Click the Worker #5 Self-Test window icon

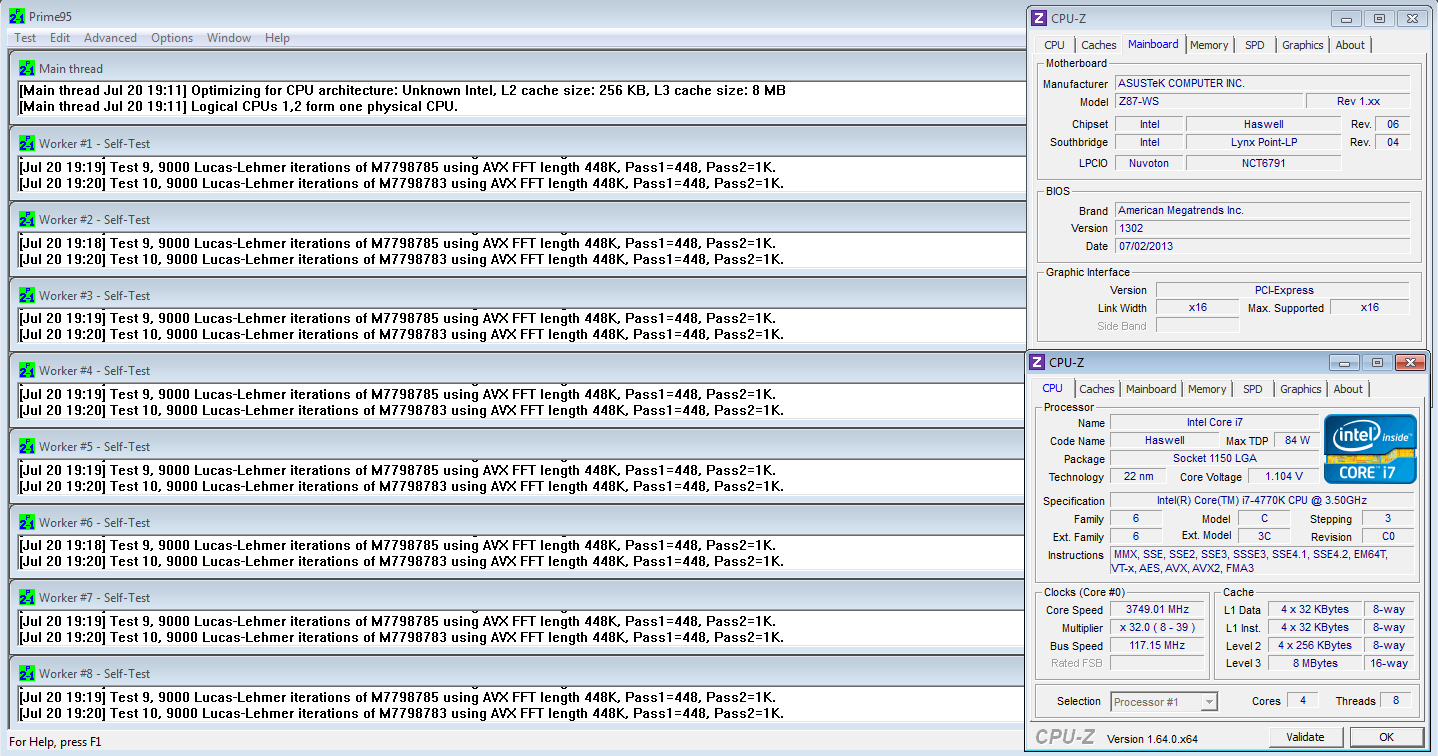click(x=27, y=446)
